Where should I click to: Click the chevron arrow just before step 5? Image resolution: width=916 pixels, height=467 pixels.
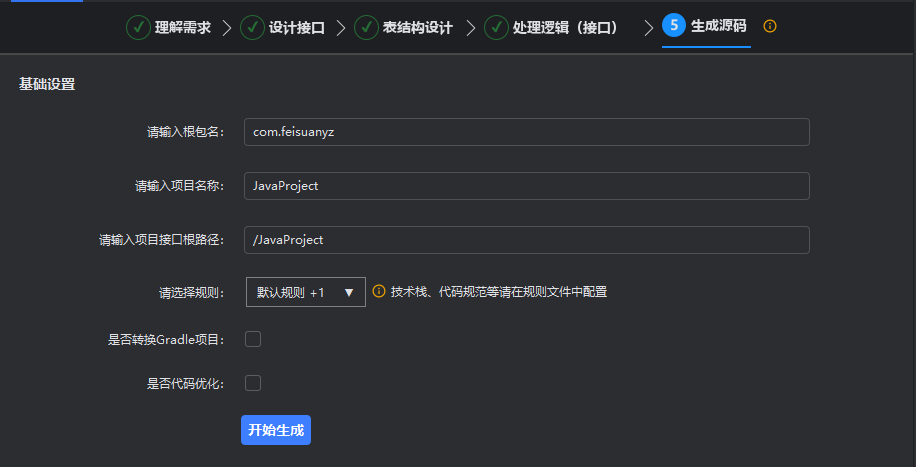(648, 27)
